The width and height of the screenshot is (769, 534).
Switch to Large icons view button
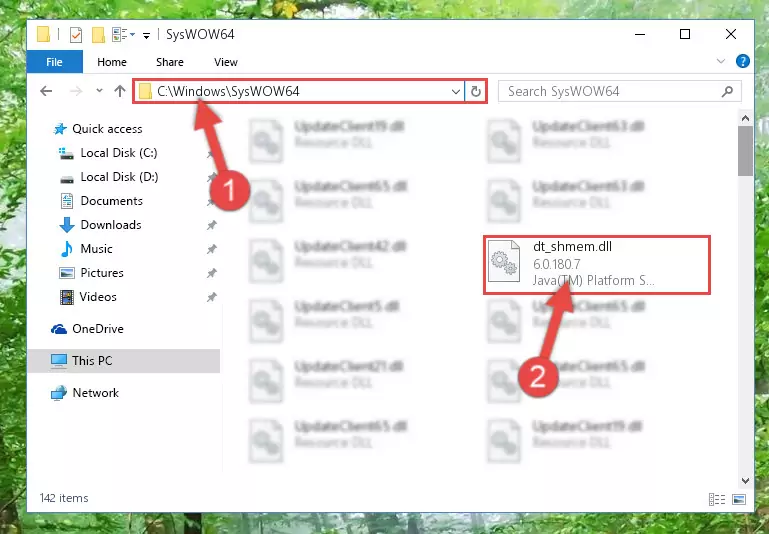tap(739, 499)
